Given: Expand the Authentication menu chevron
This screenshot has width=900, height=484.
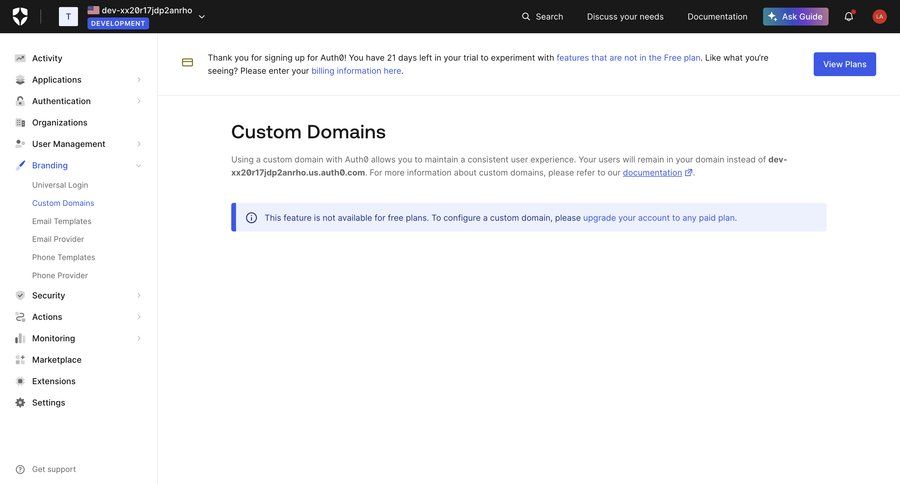Looking at the screenshot, I should click(139, 101).
